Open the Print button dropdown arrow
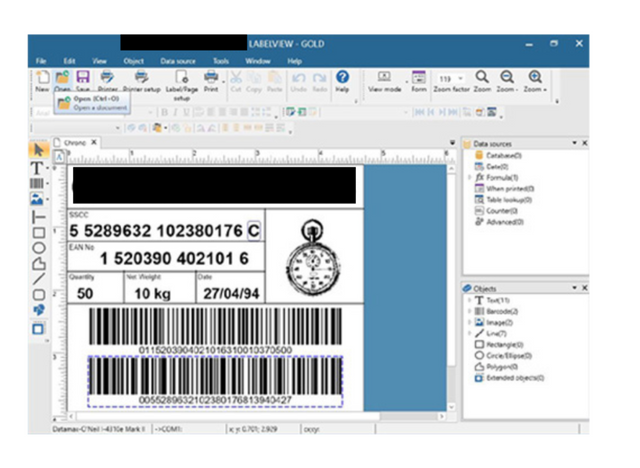 click(x=223, y=82)
